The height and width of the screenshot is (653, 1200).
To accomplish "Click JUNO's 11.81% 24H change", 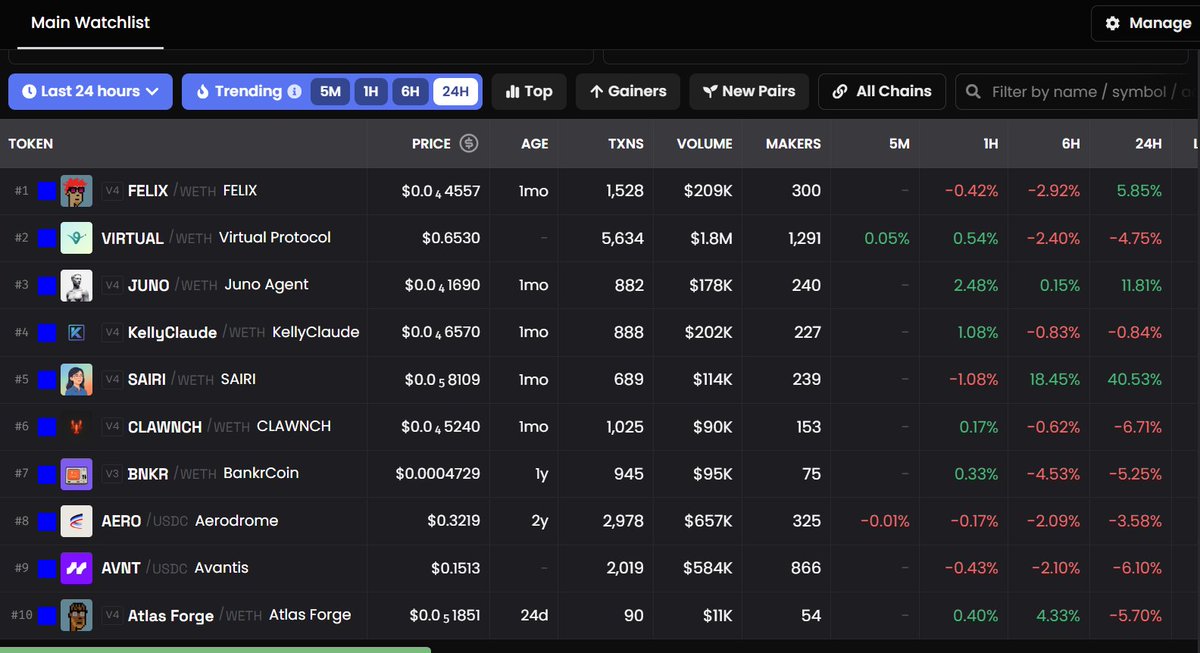I will [1141, 285].
